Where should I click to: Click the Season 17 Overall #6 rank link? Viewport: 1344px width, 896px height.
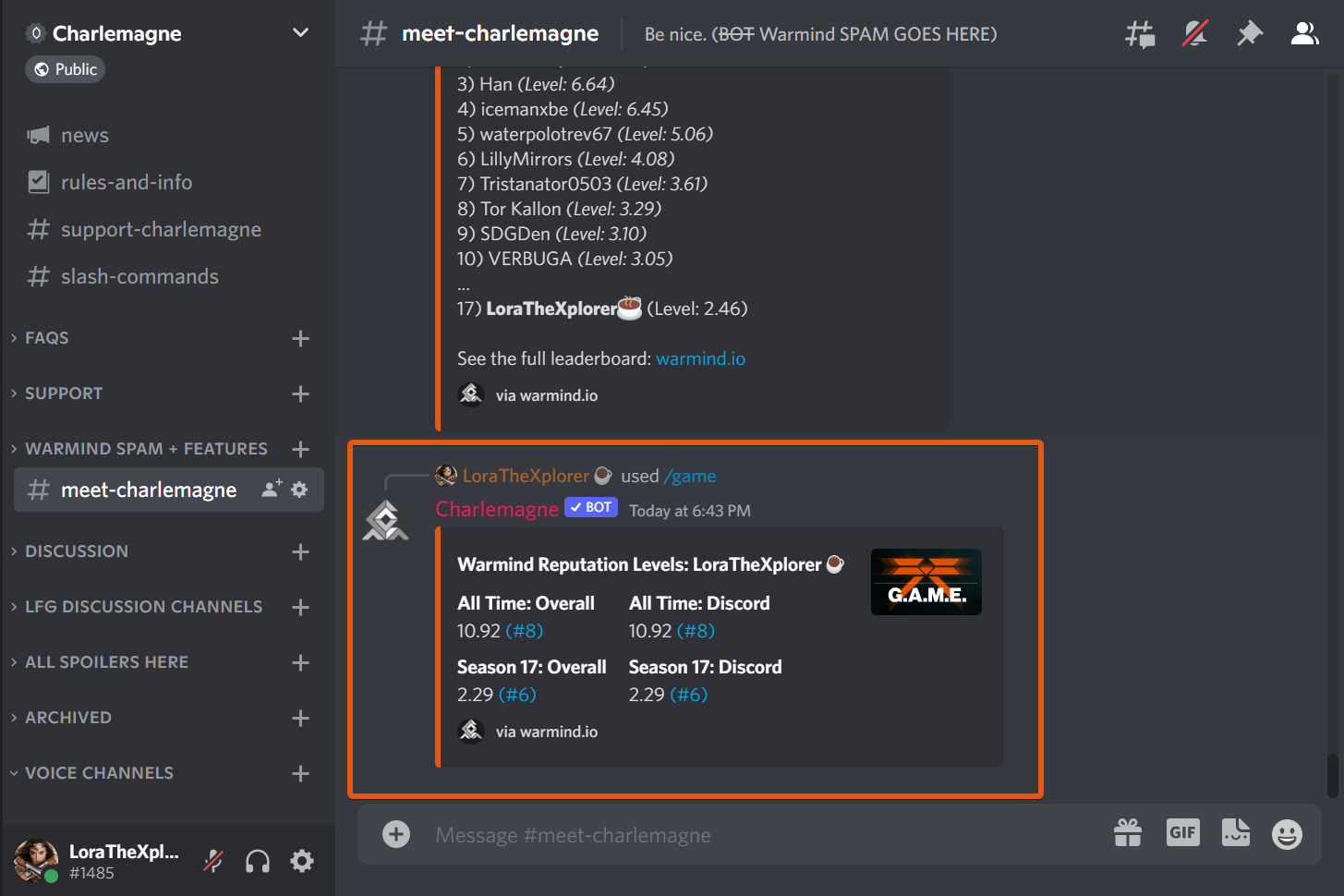(517, 696)
